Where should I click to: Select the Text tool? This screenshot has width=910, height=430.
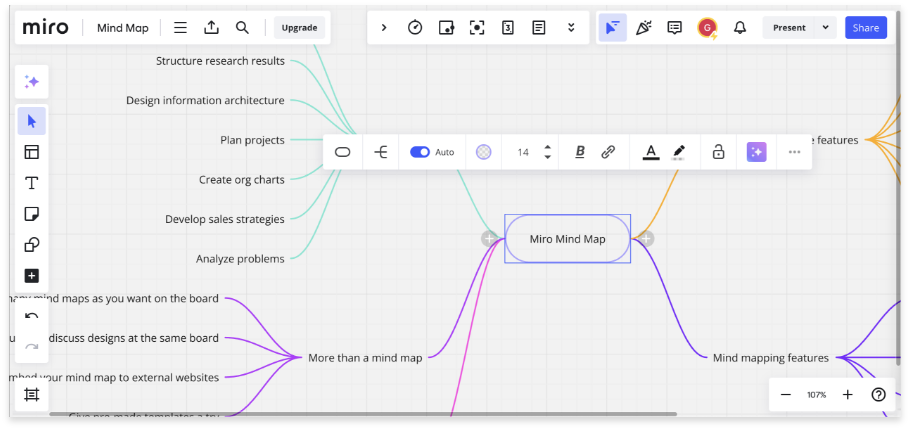click(31, 183)
